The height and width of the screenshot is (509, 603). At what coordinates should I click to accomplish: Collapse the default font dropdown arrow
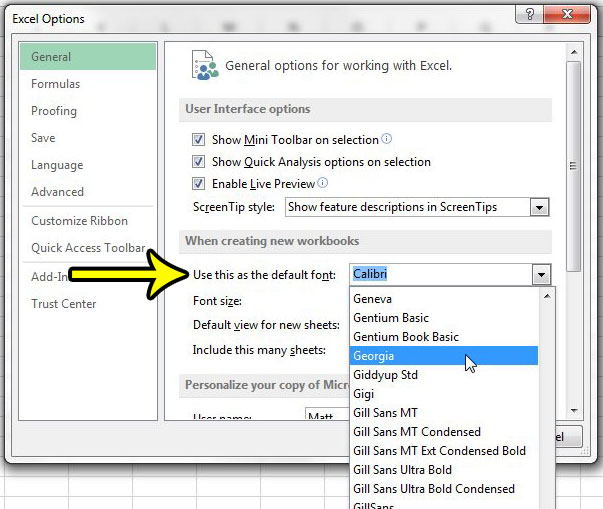pos(541,274)
